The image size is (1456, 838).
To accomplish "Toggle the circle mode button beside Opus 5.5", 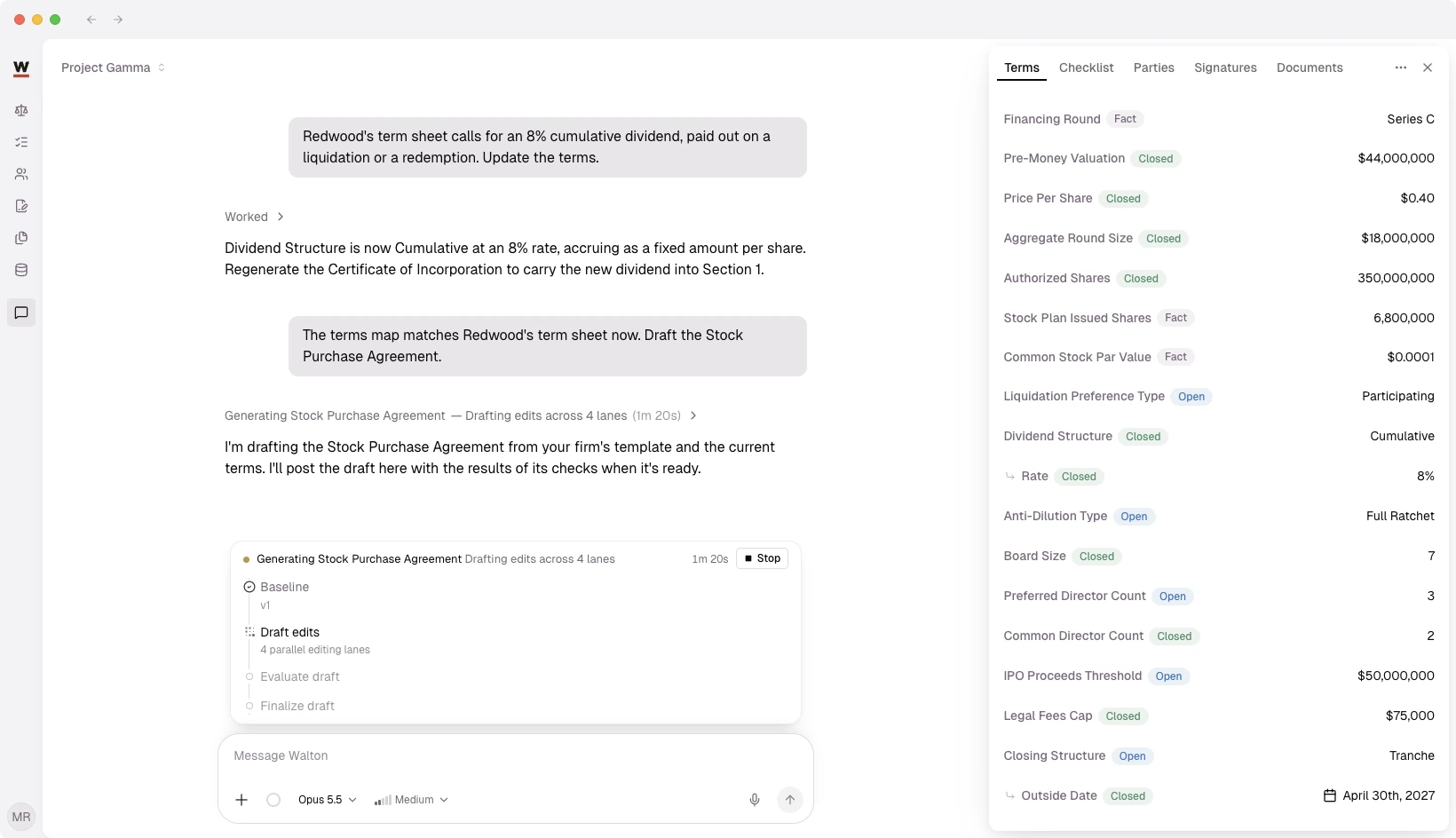I will (x=273, y=800).
